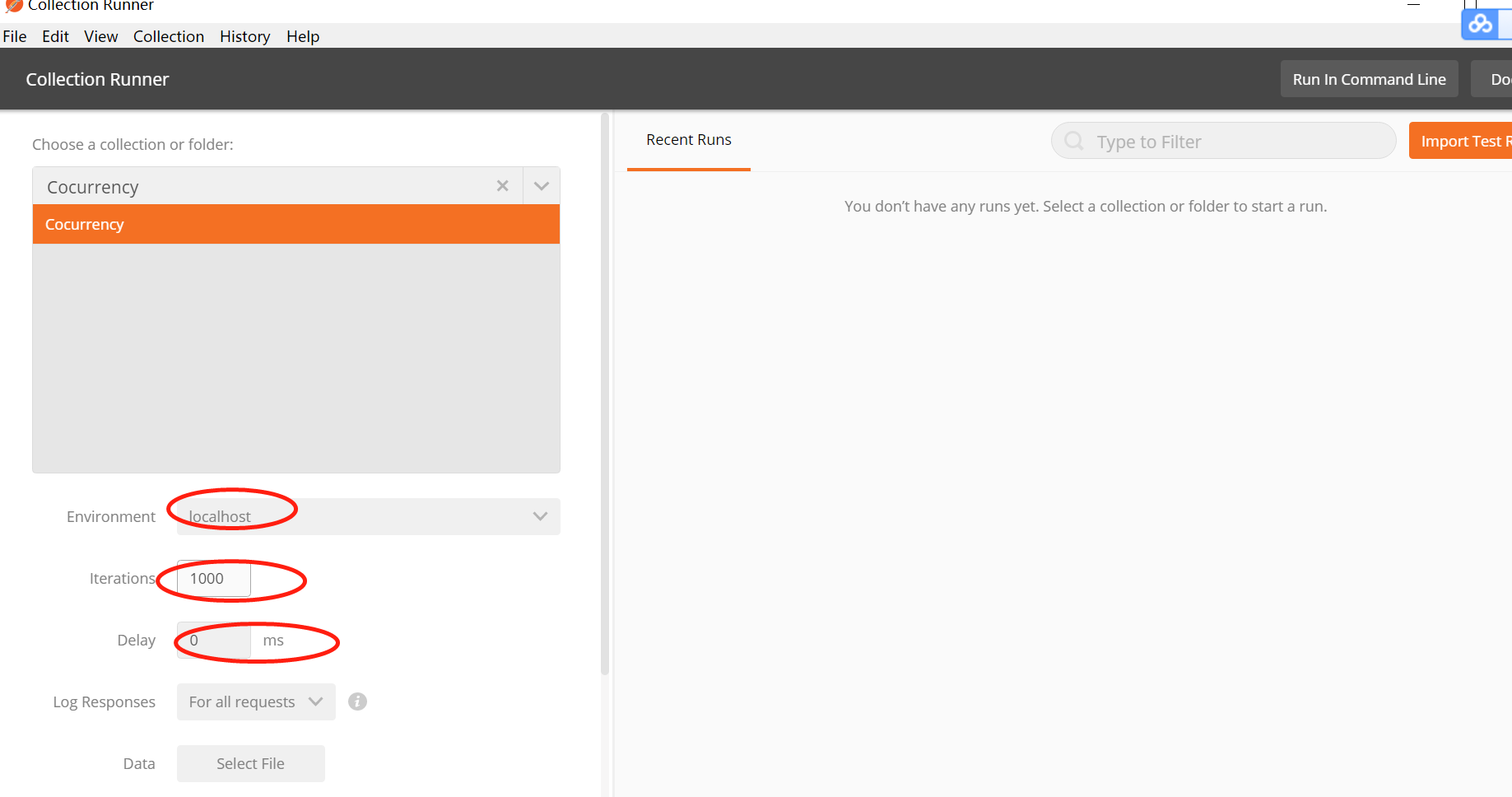Open the Edit menu
This screenshot has width=1512, height=797.
pos(55,36)
